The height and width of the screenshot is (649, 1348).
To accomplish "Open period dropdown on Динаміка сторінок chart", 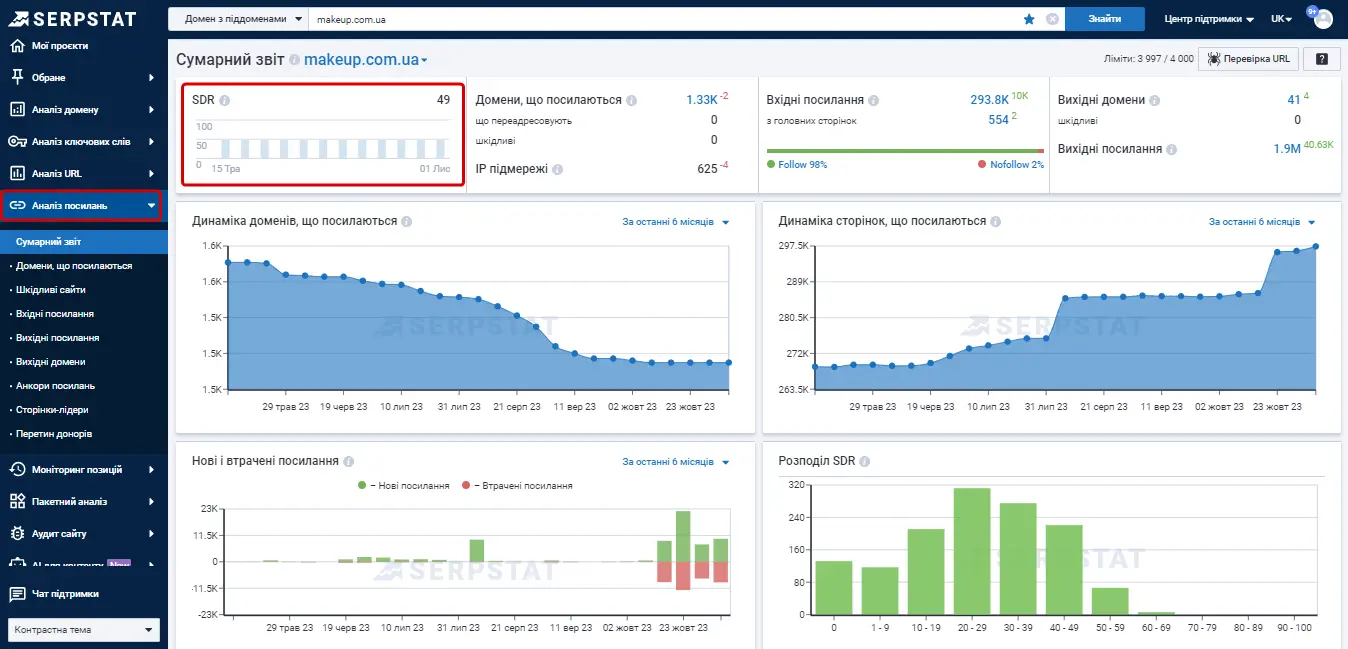I will [1262, 222].
